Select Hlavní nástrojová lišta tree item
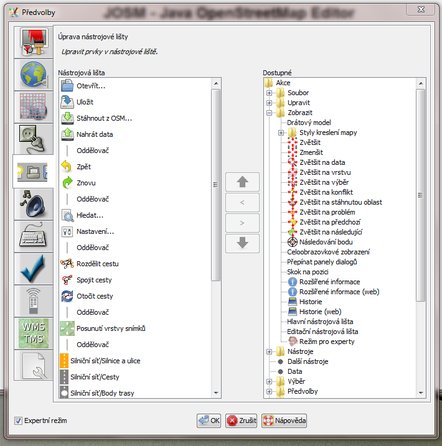Screen dimensions: 442x446 click(x=320, y=322)
